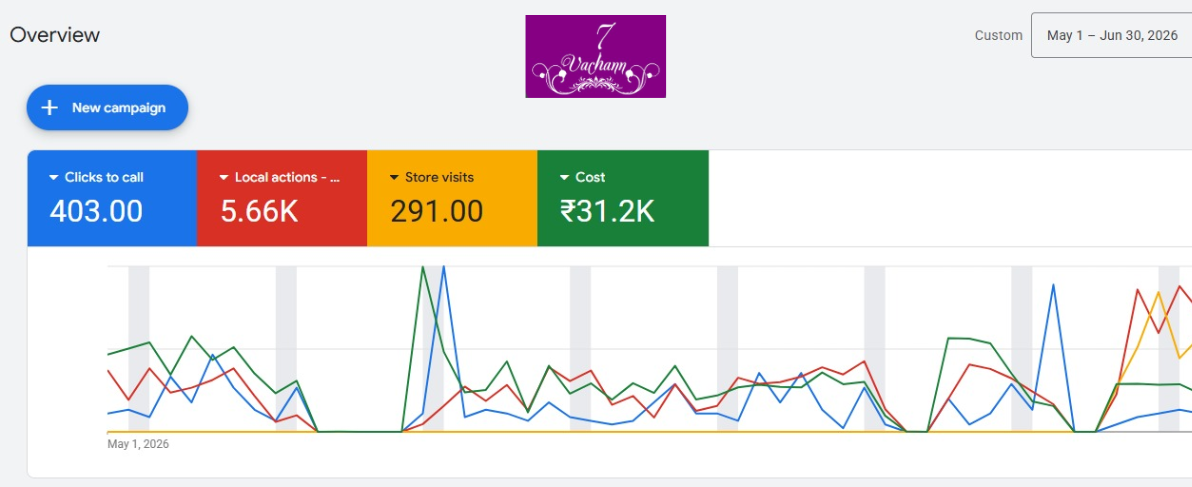Open the May 1 – Jun 30, 2026 date range picker

1111,35
